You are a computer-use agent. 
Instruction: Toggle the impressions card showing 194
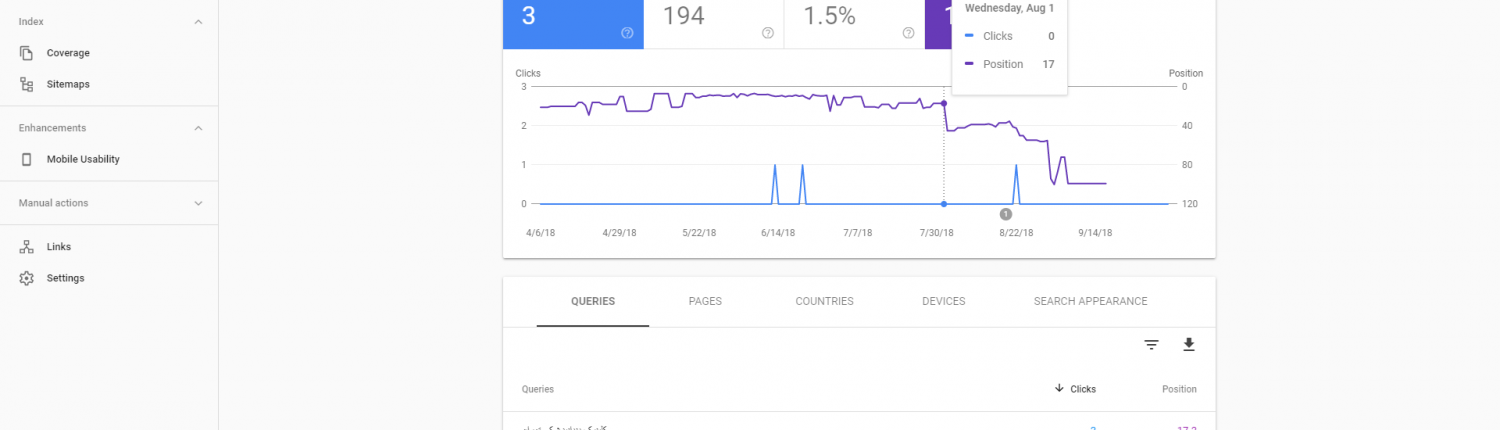tap(712, 22)
